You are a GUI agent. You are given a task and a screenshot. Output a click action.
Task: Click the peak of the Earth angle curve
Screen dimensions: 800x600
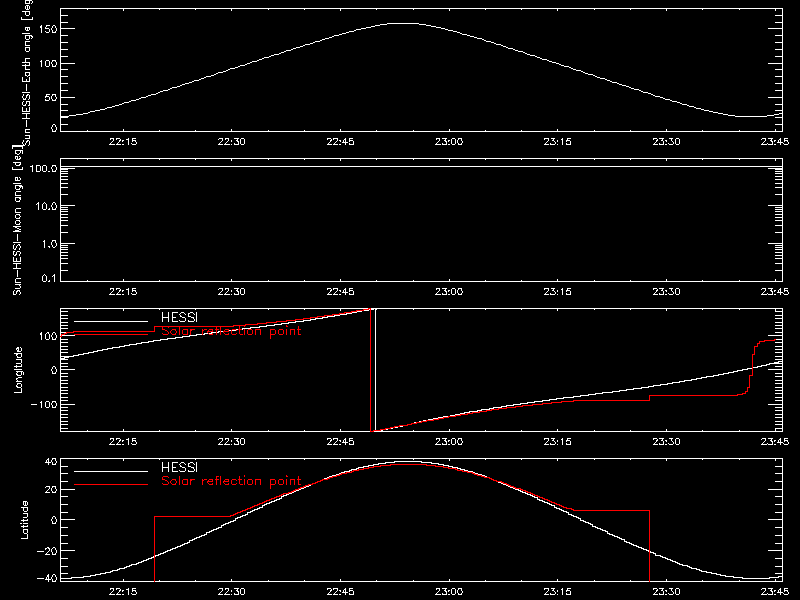click(x=403, y=23)
